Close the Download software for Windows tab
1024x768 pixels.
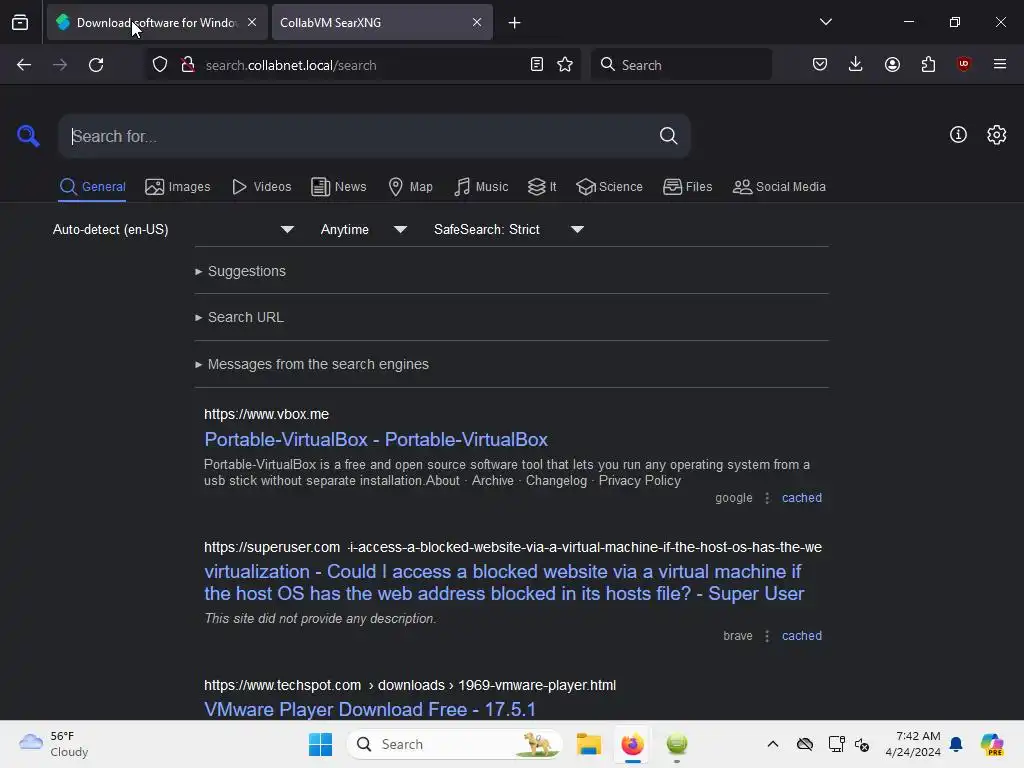click(252, 22)
